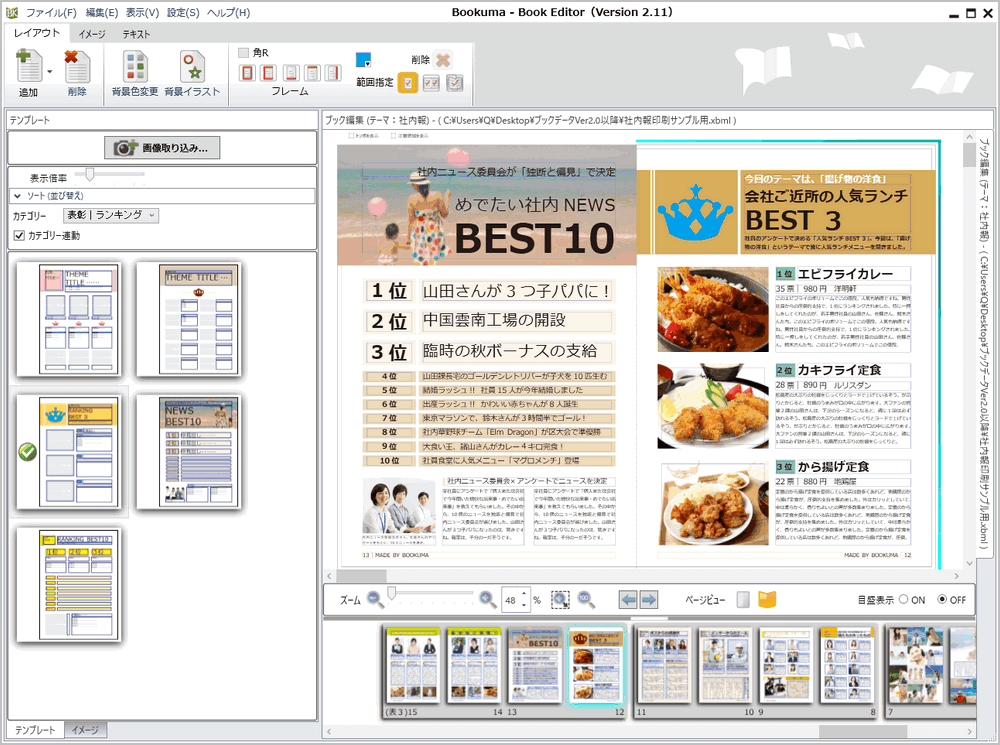Go to next page with right arrow
The image size is (1000, 745).
pos(649,600)
